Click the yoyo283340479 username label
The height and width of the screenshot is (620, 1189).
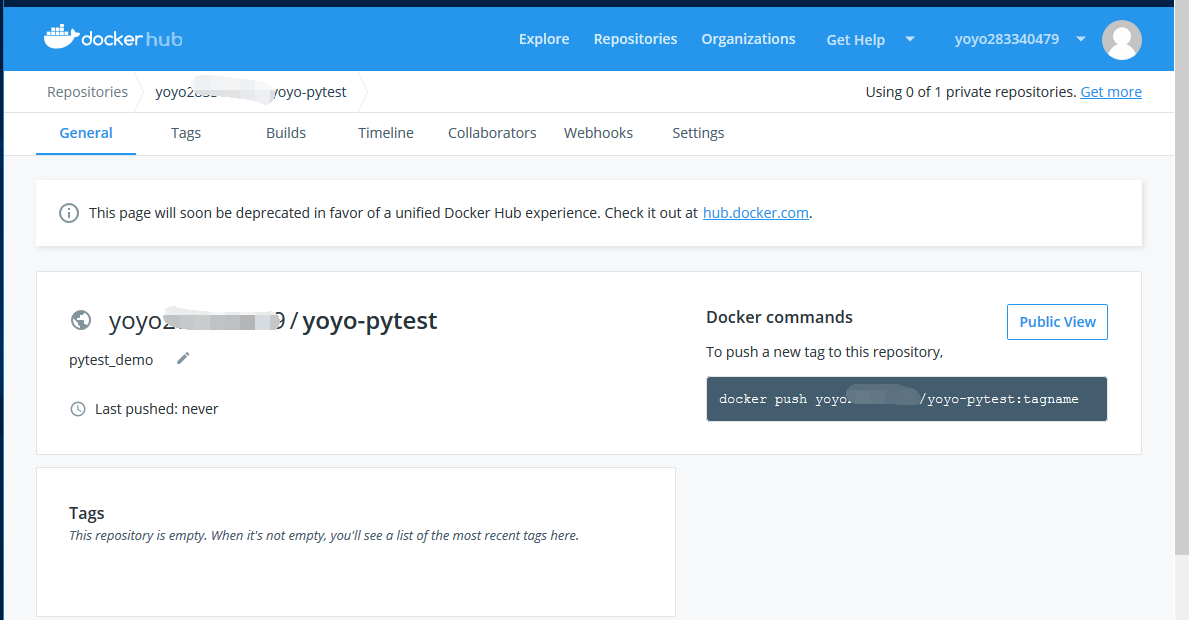(1007, 39)
